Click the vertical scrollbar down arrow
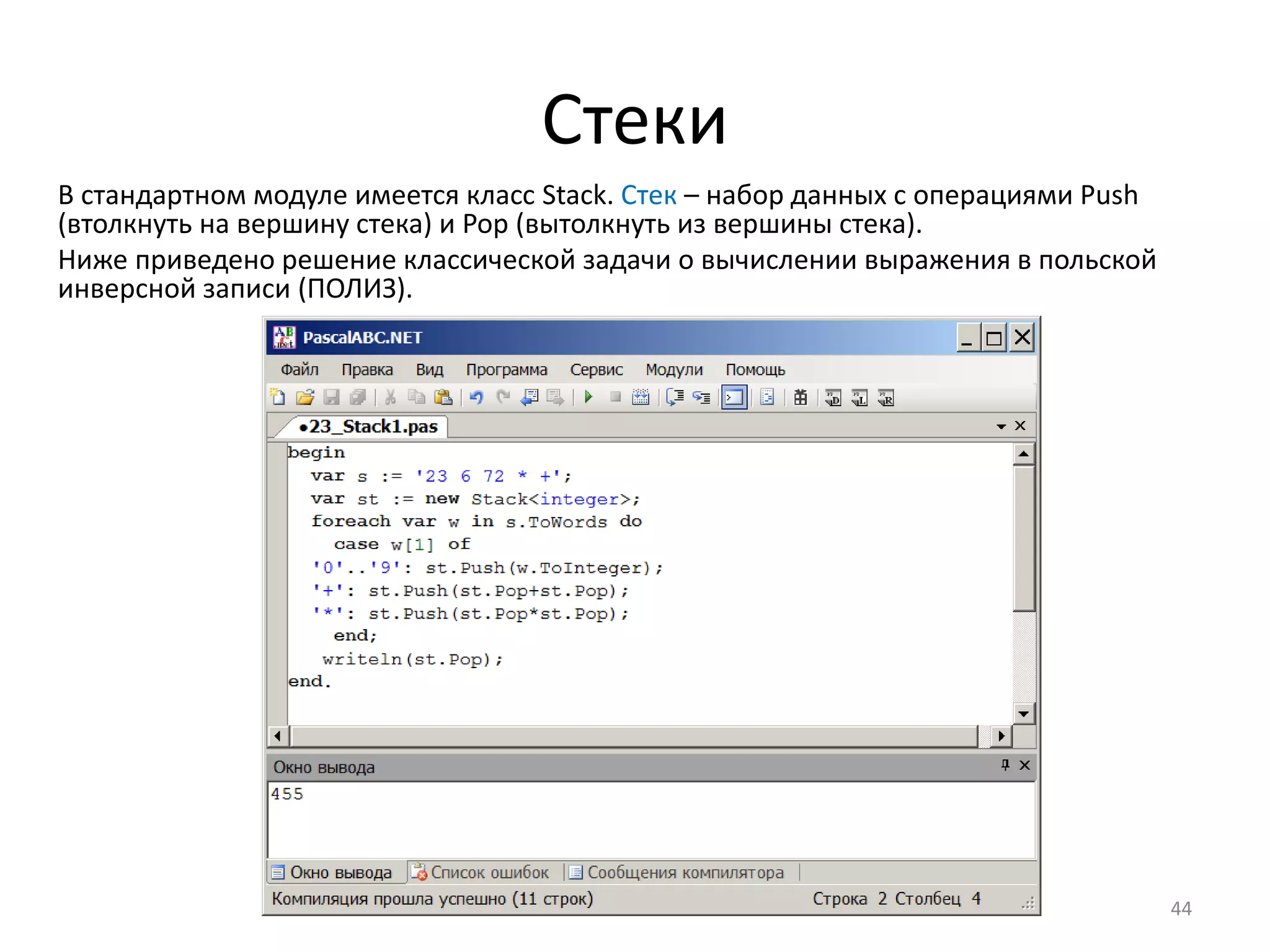The height and width of the screenshot is (952, 1270). click(x=1023, y=714)
